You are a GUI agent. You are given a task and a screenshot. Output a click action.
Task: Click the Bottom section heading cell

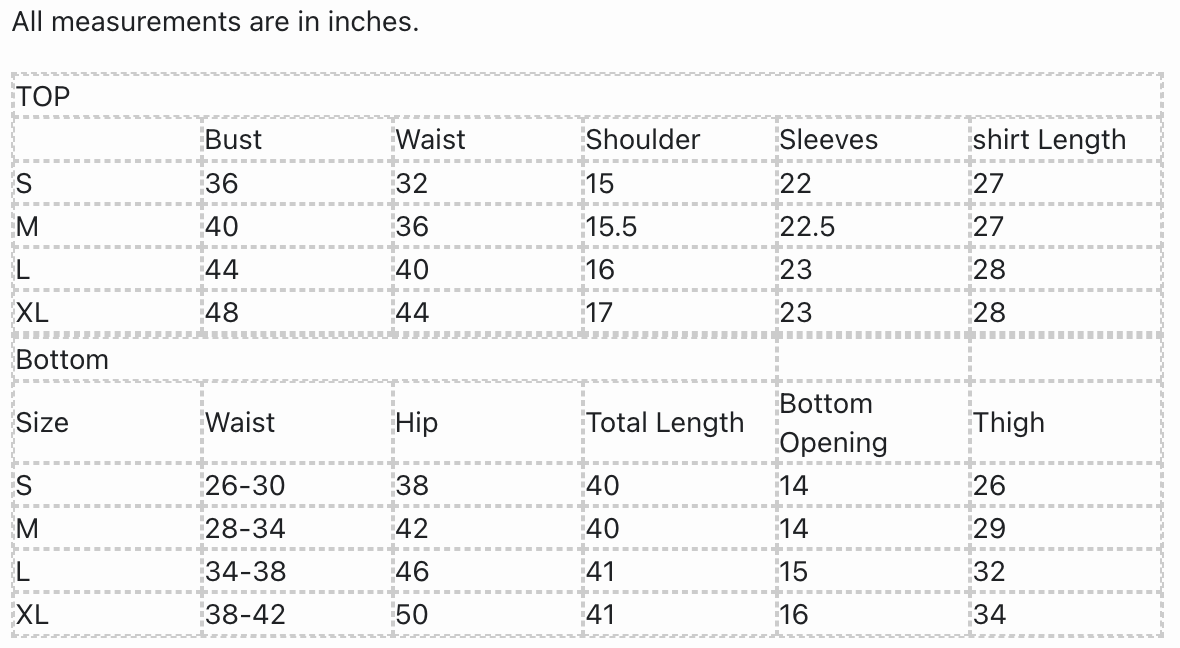pyautogui.click(x=62, y=360)
